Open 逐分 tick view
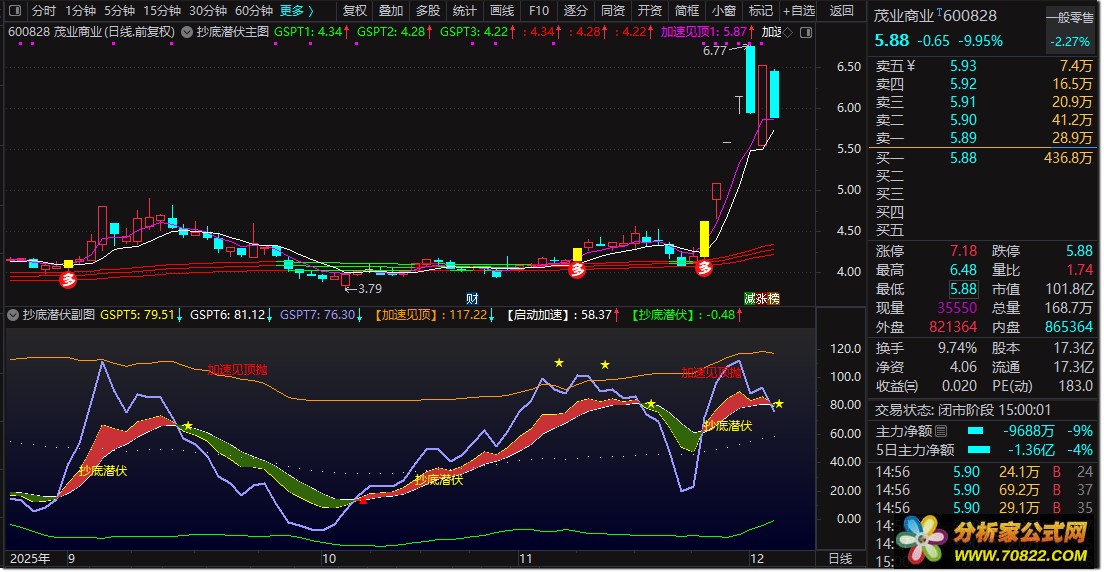Screen dimensions: 1104x572 coord(575,11)
